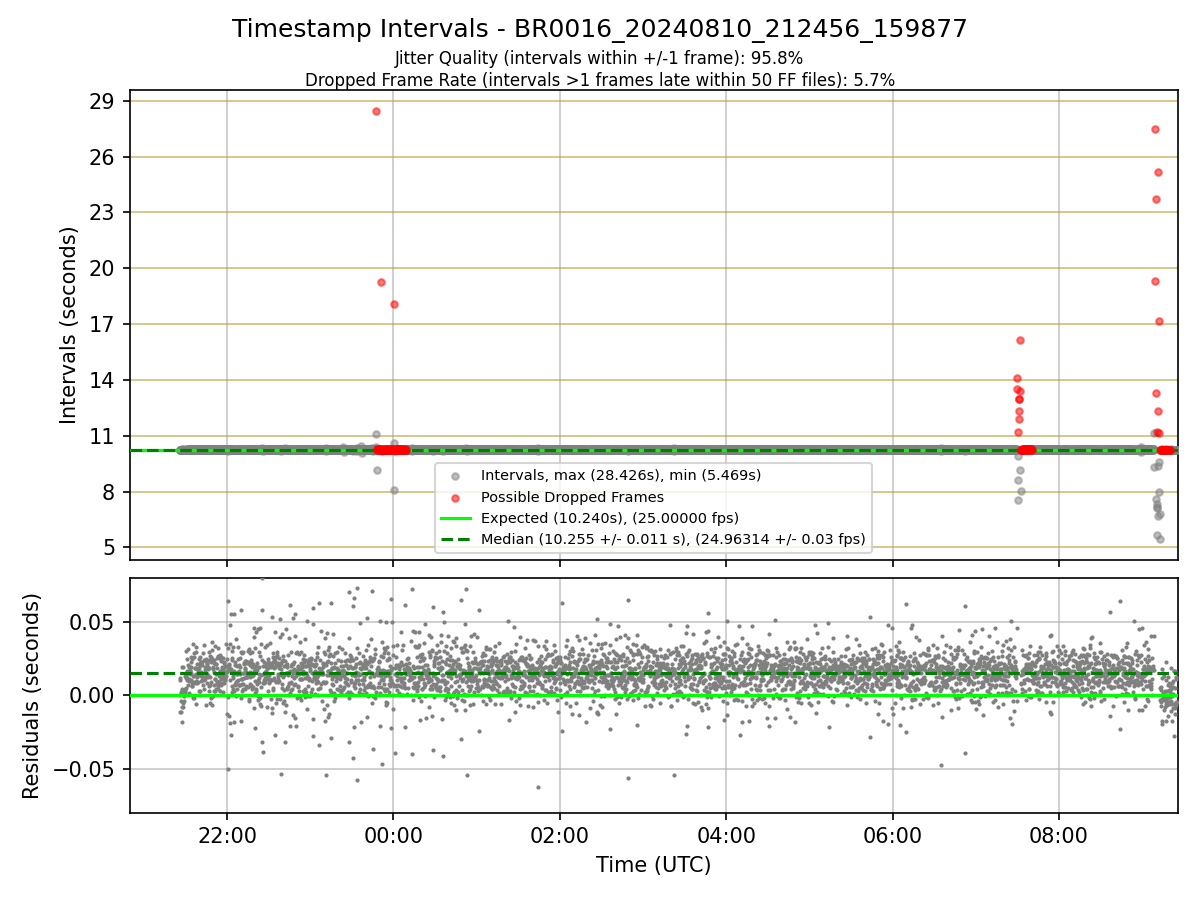Select the Dropped Frame Rate 5.7% subtitle line
Image resolution: width=1200 pixels, height=900 pixels.
click(599, 80)
